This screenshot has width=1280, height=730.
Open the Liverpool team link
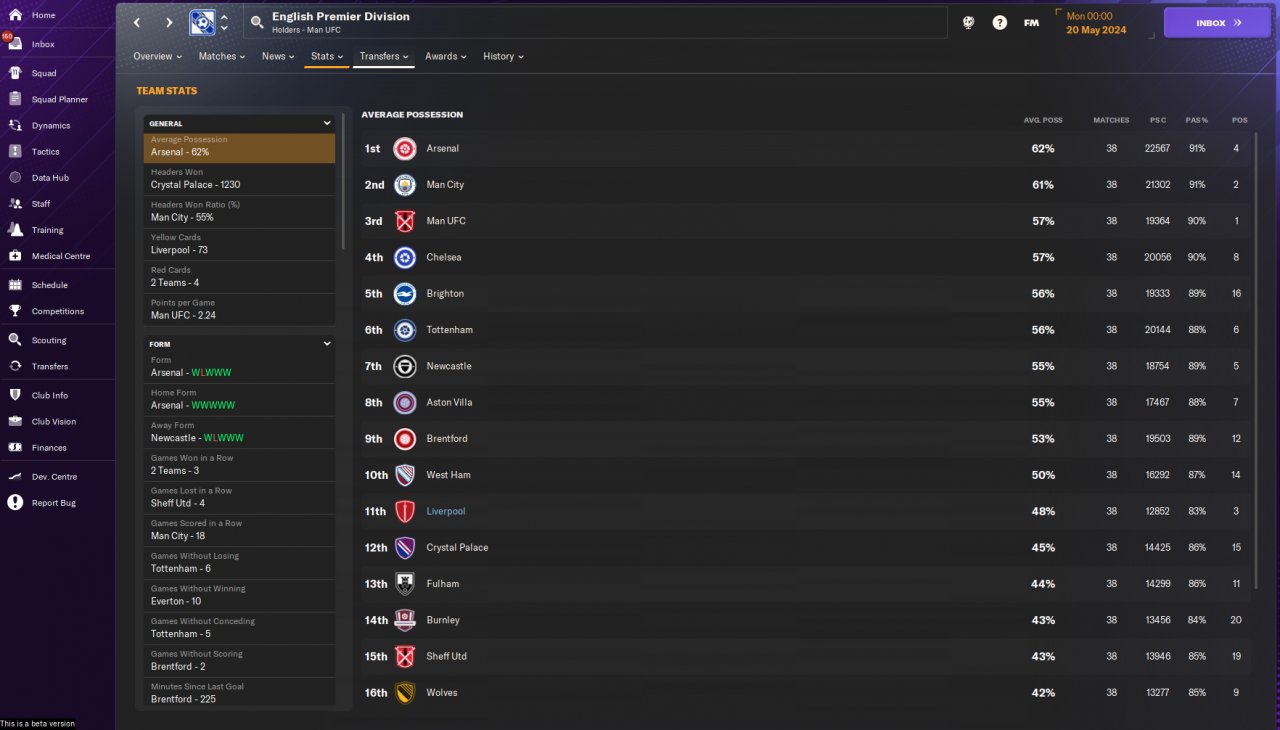point(446,511)
